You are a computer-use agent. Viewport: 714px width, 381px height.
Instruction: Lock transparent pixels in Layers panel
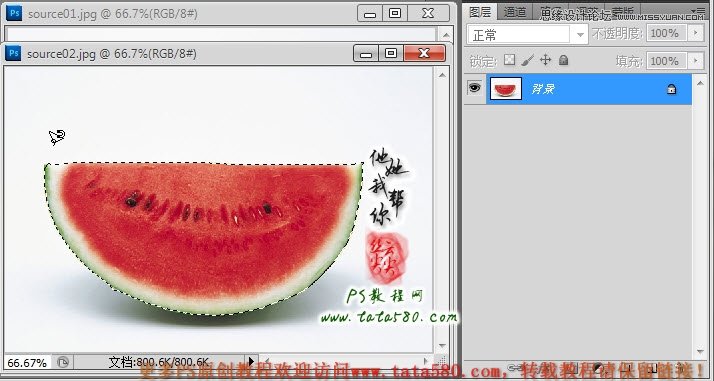click(510, 60)
